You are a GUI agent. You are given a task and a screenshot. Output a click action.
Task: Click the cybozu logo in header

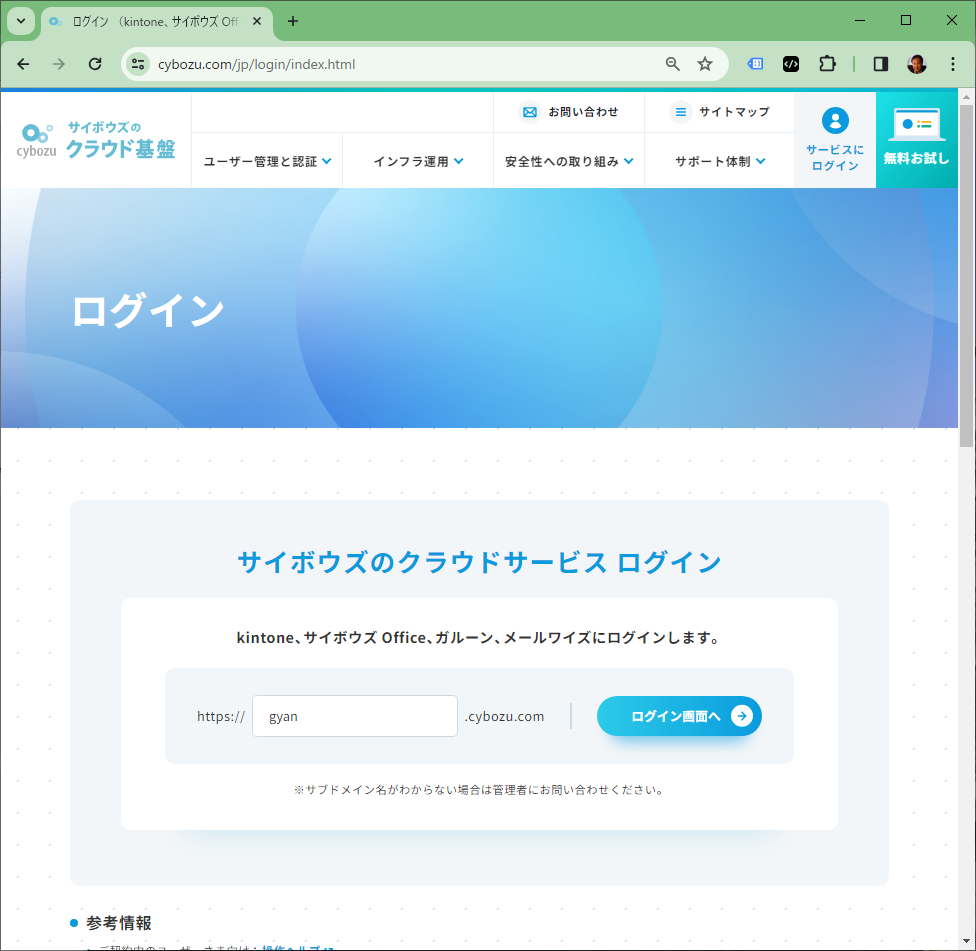(x=96, y=140)
